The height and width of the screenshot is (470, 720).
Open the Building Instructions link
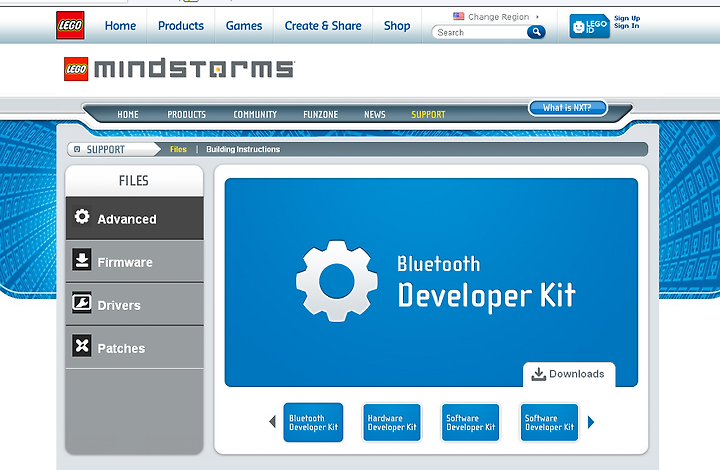243,149
